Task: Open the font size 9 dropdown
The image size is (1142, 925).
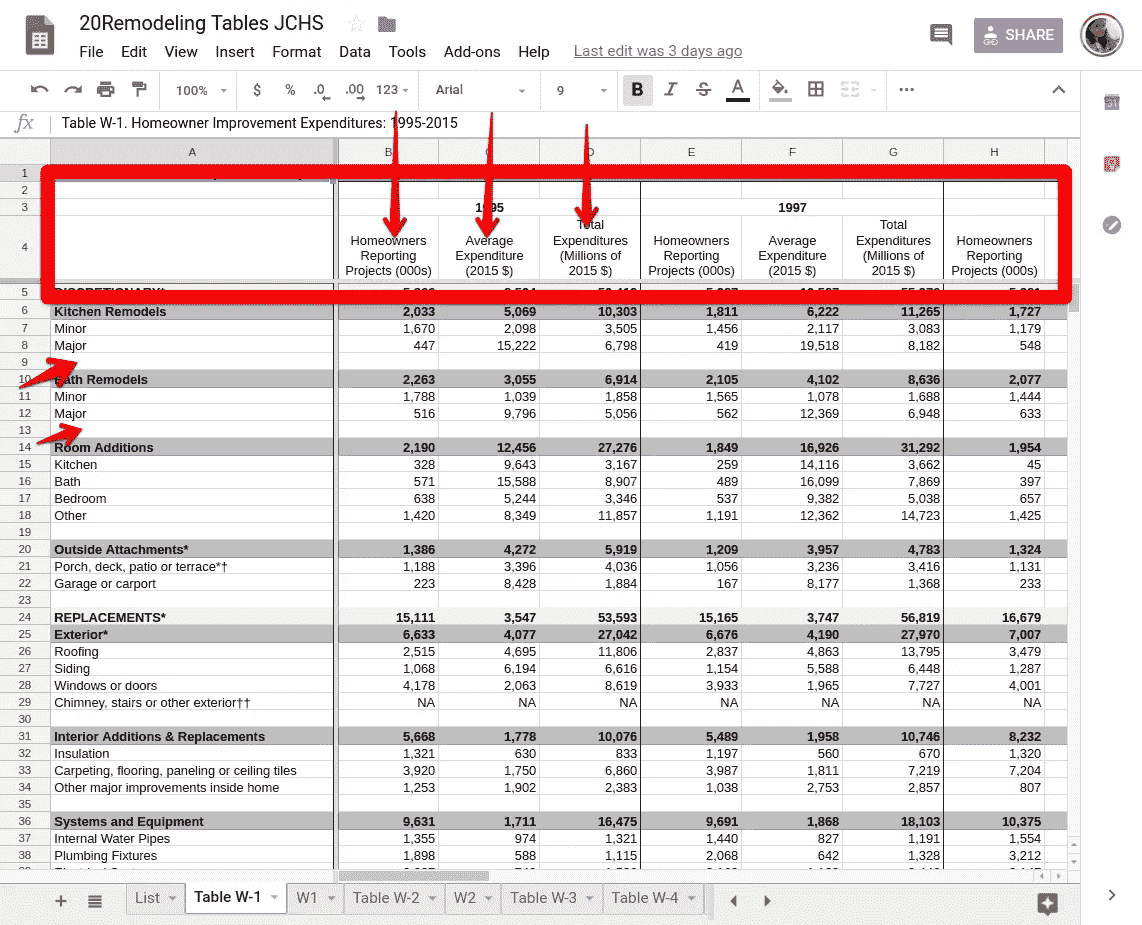Action: (581, 90)
